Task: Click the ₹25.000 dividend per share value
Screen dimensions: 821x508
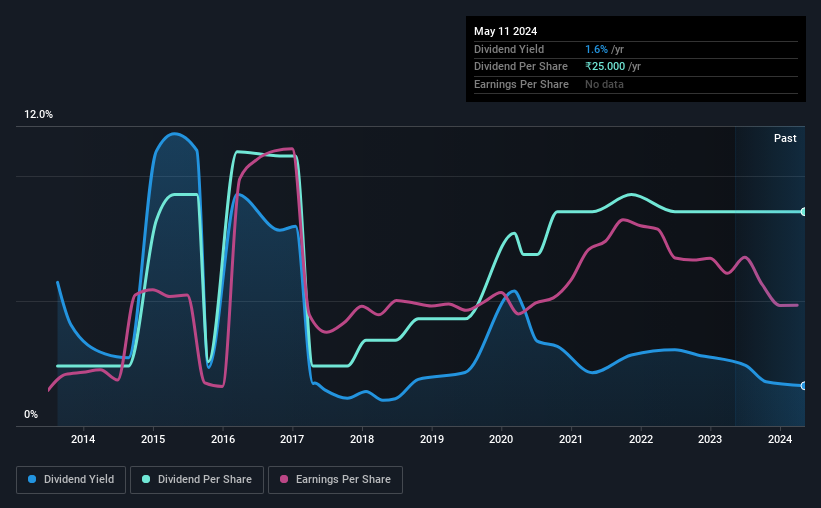Action: 605,67
